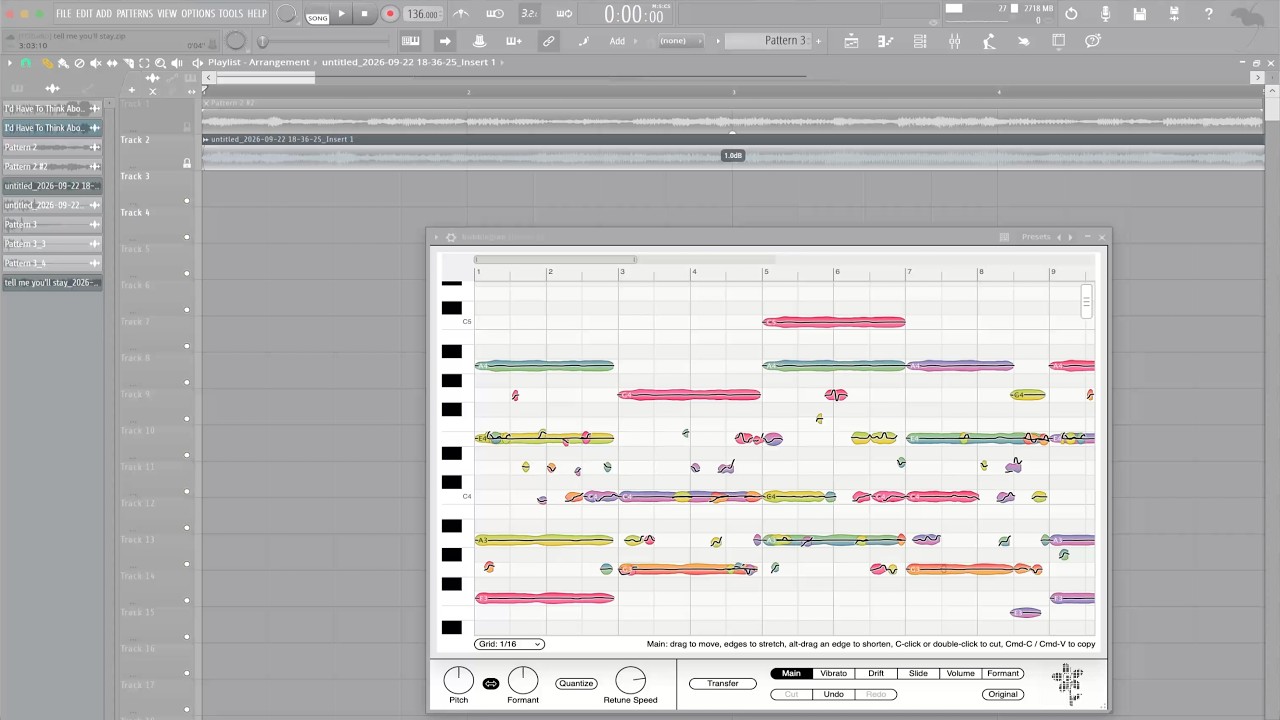Toggle link between Pitch and Formant knobs
Screen dimensions: 1280x720
(x=491, y=684)
